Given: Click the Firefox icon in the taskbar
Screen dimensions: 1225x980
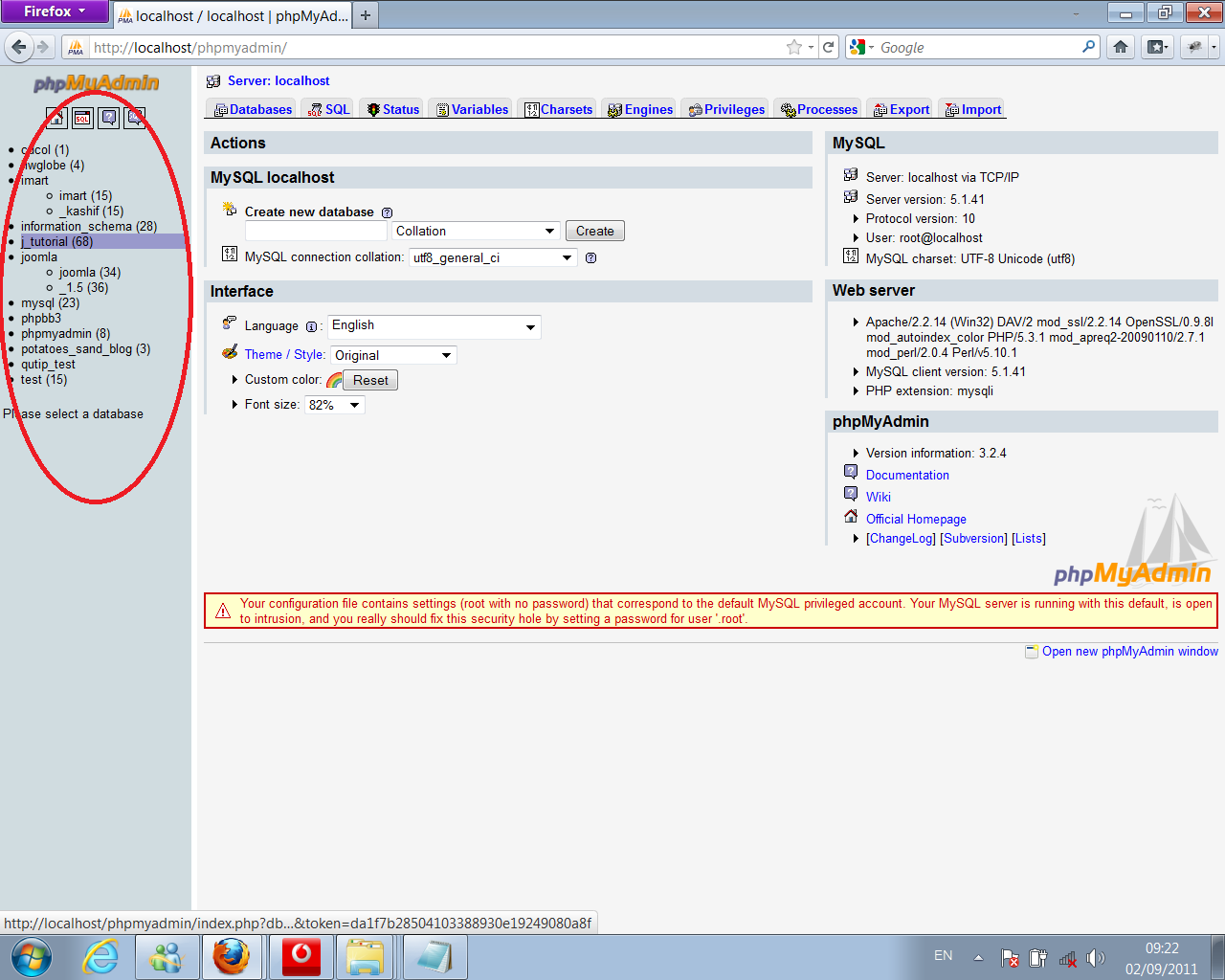Looking at the screenshot, I should pyautogui.click(x=231, y=957).
